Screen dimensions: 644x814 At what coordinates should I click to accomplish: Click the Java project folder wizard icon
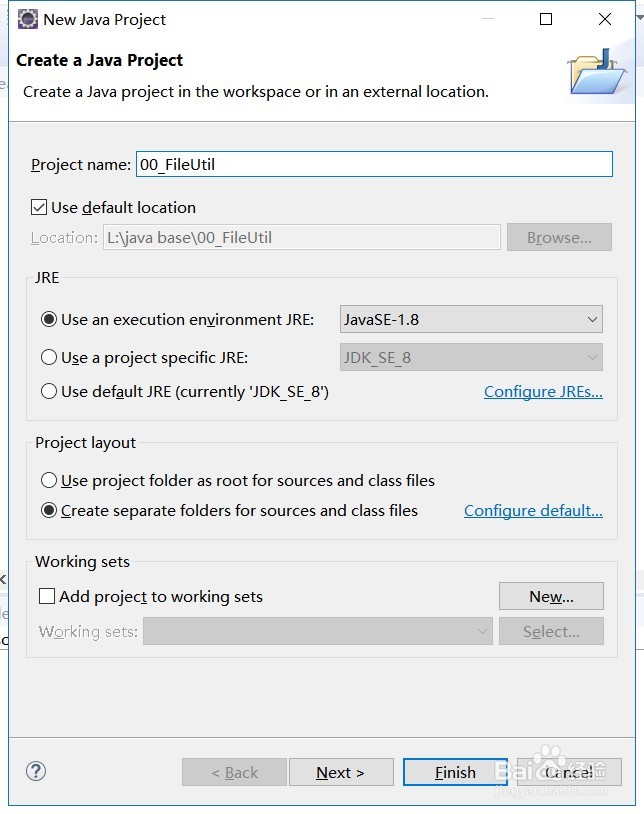pos(597,73)
